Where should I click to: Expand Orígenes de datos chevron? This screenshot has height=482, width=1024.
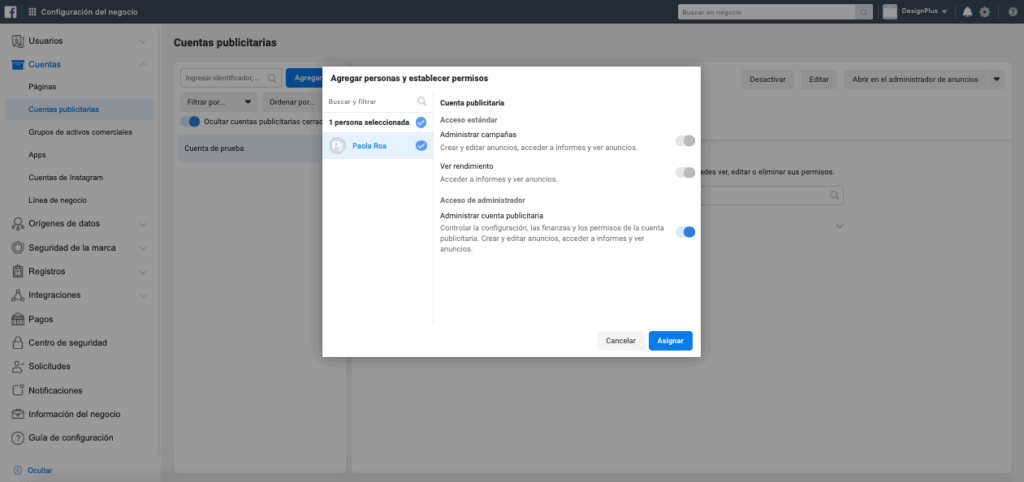click(x=143, y=224)
